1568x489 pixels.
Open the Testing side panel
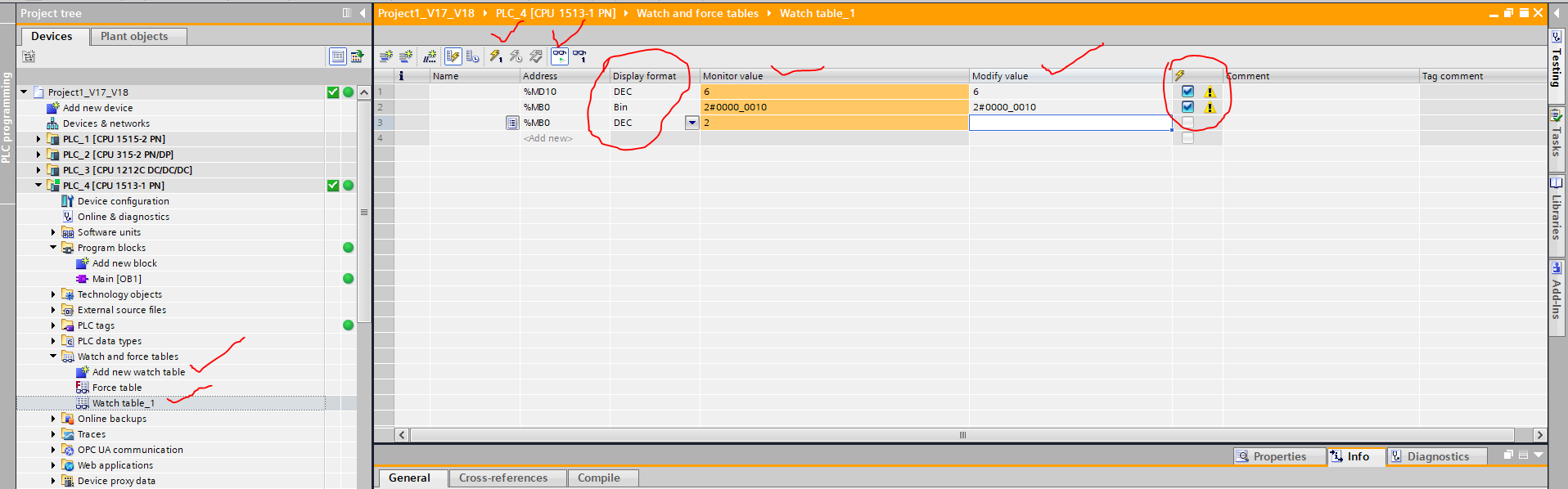point(1557,67)
